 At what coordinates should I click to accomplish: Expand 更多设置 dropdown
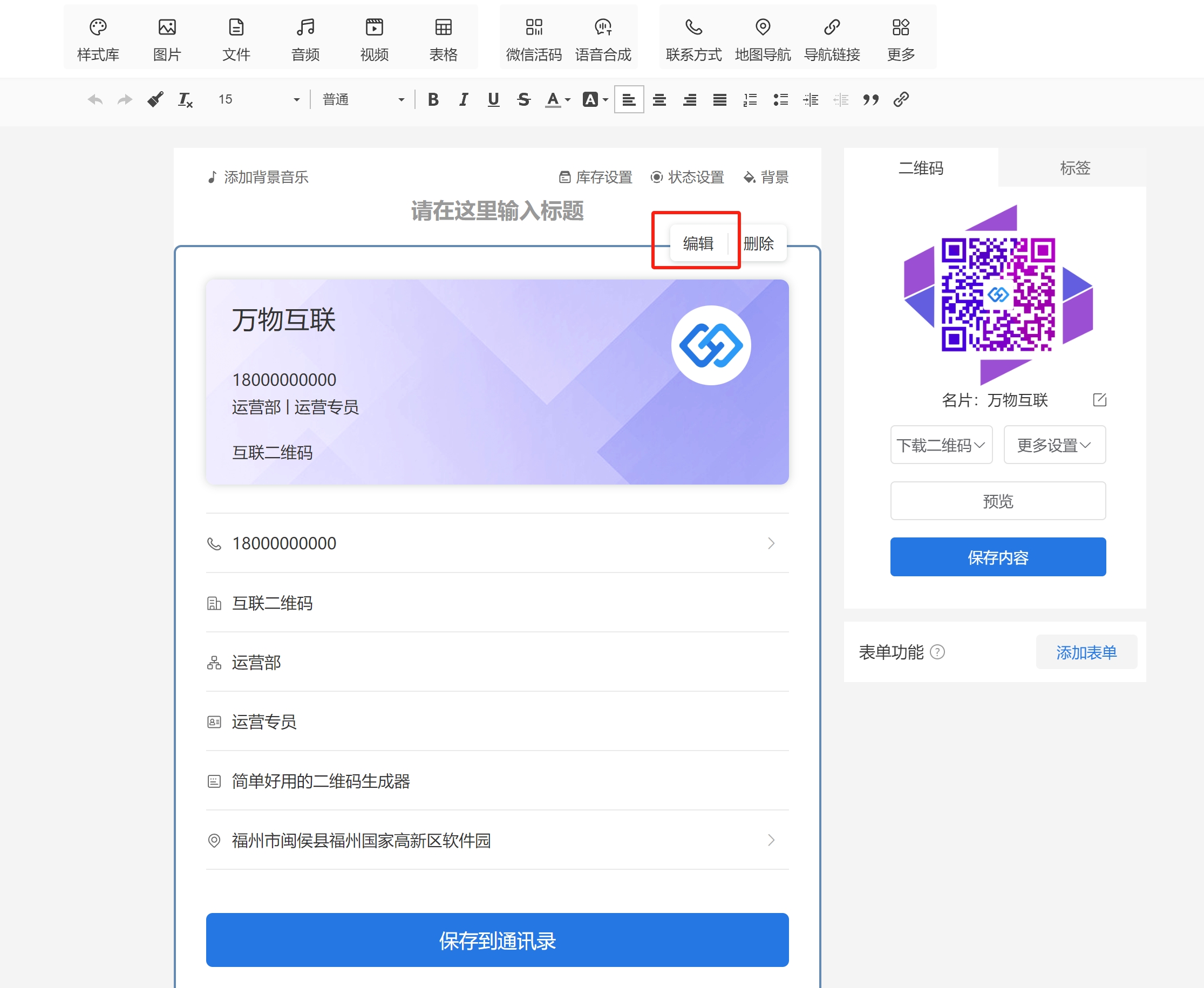click(x=1055, y=445)
